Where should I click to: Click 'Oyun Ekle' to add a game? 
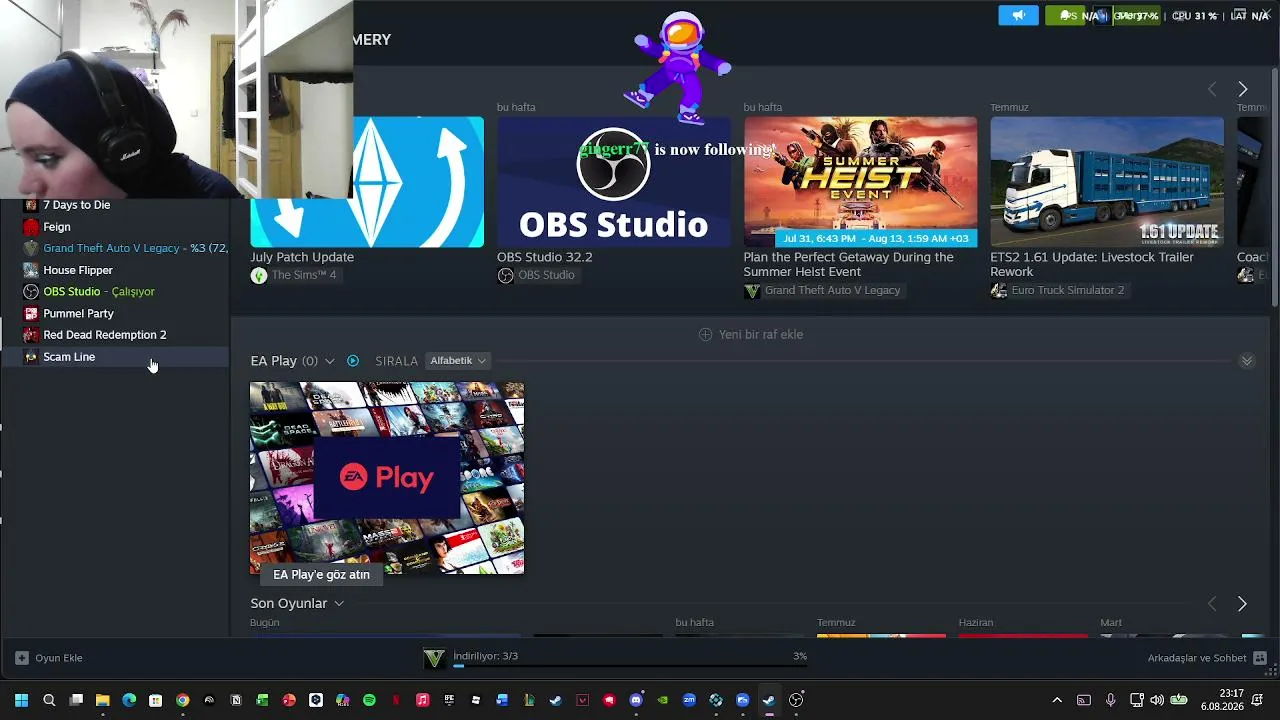(49, 658)
